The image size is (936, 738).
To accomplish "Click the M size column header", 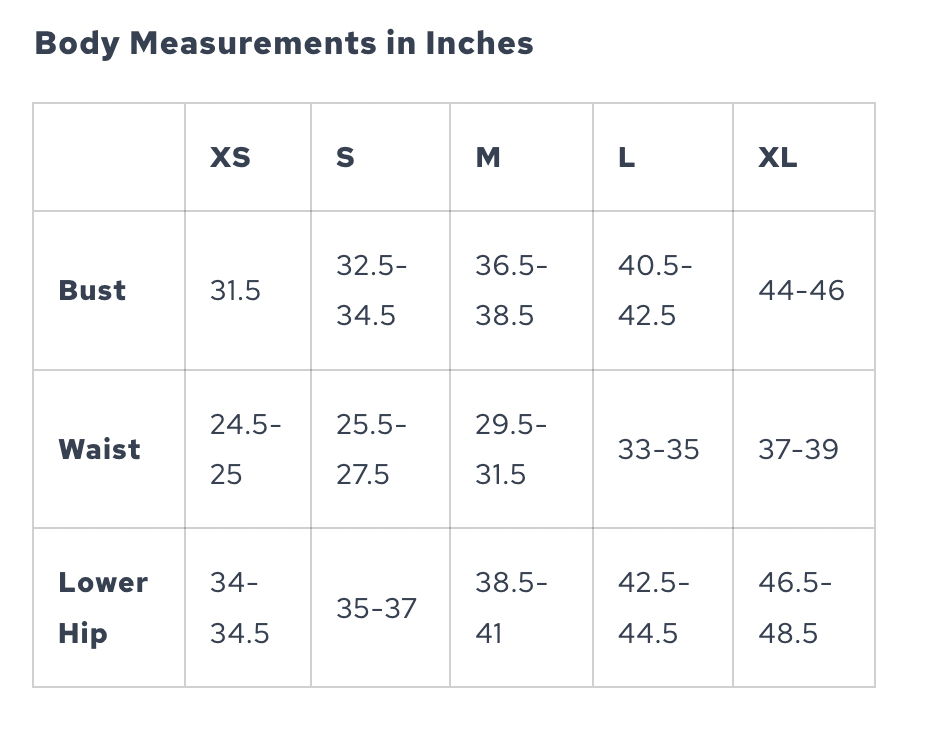I will tap(488, 157).
